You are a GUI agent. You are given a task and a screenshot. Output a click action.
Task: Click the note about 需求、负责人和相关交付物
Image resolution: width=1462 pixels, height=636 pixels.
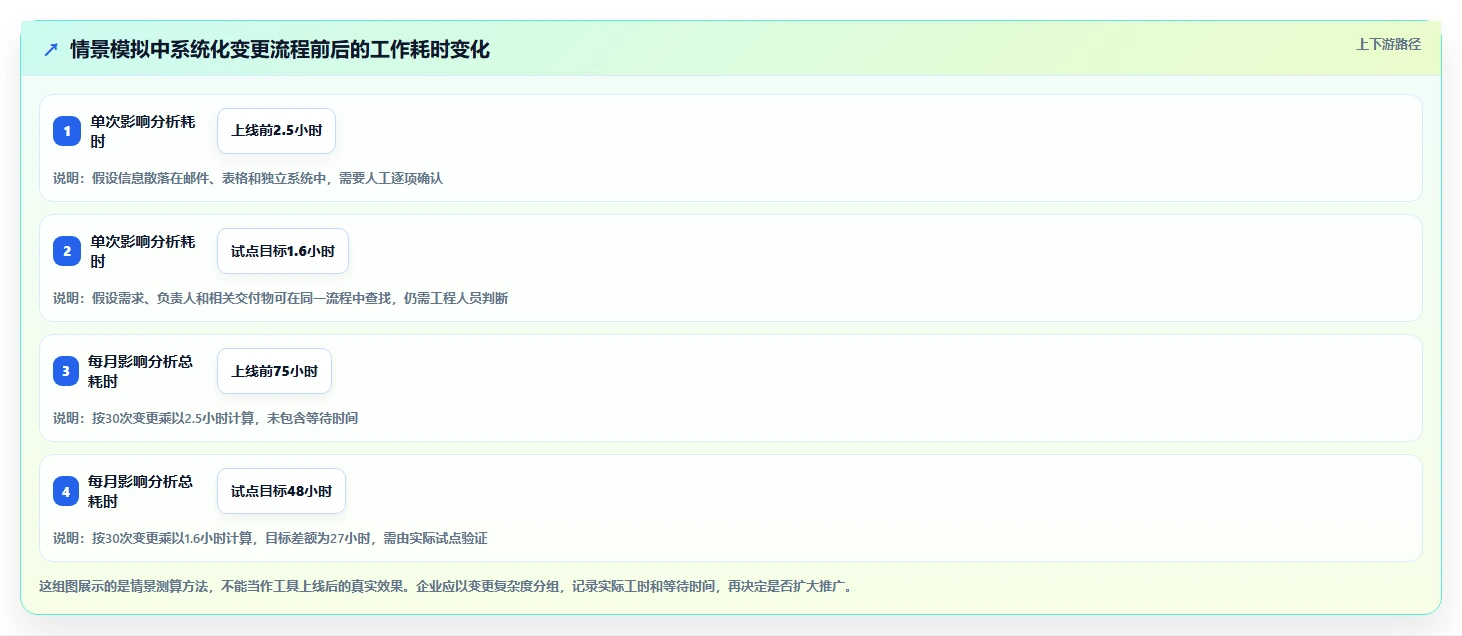tap(281, 298)
